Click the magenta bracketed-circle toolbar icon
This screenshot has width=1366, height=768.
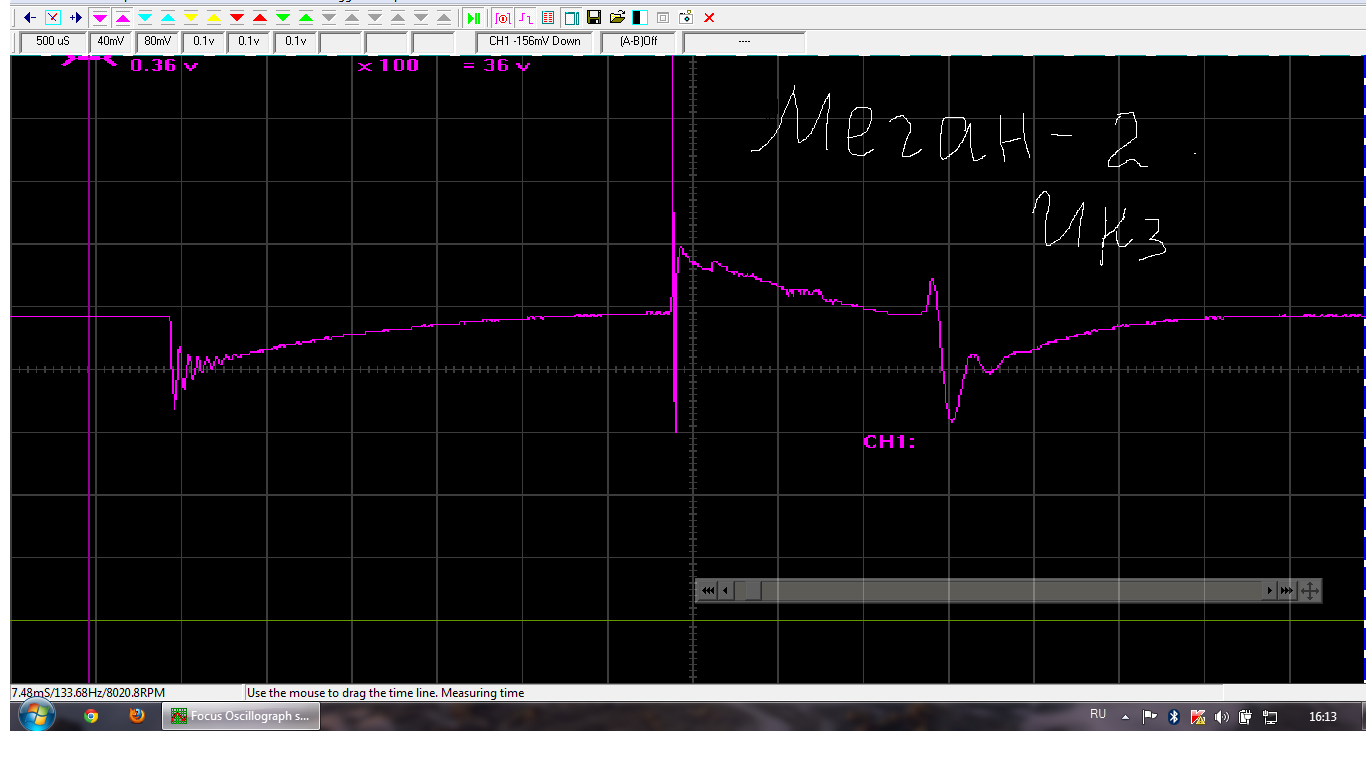(503, 18)
